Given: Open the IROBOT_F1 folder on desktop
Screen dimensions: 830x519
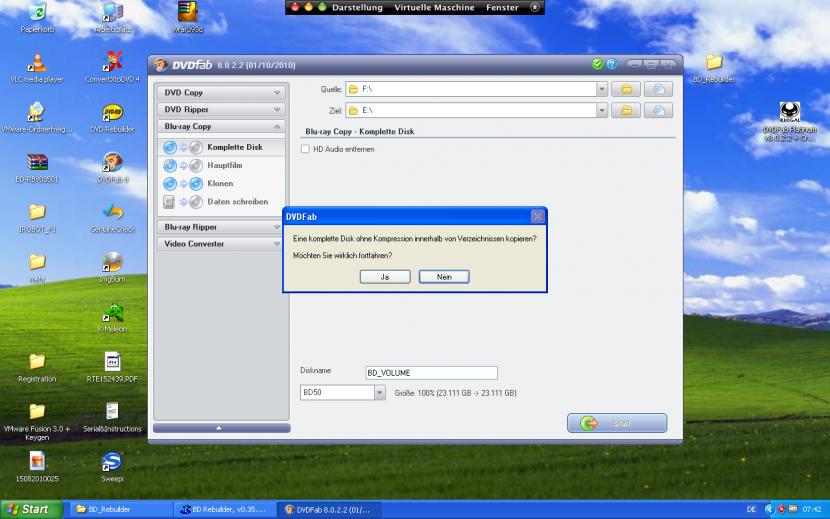Looking at the screenshot, I should (37, 217).
